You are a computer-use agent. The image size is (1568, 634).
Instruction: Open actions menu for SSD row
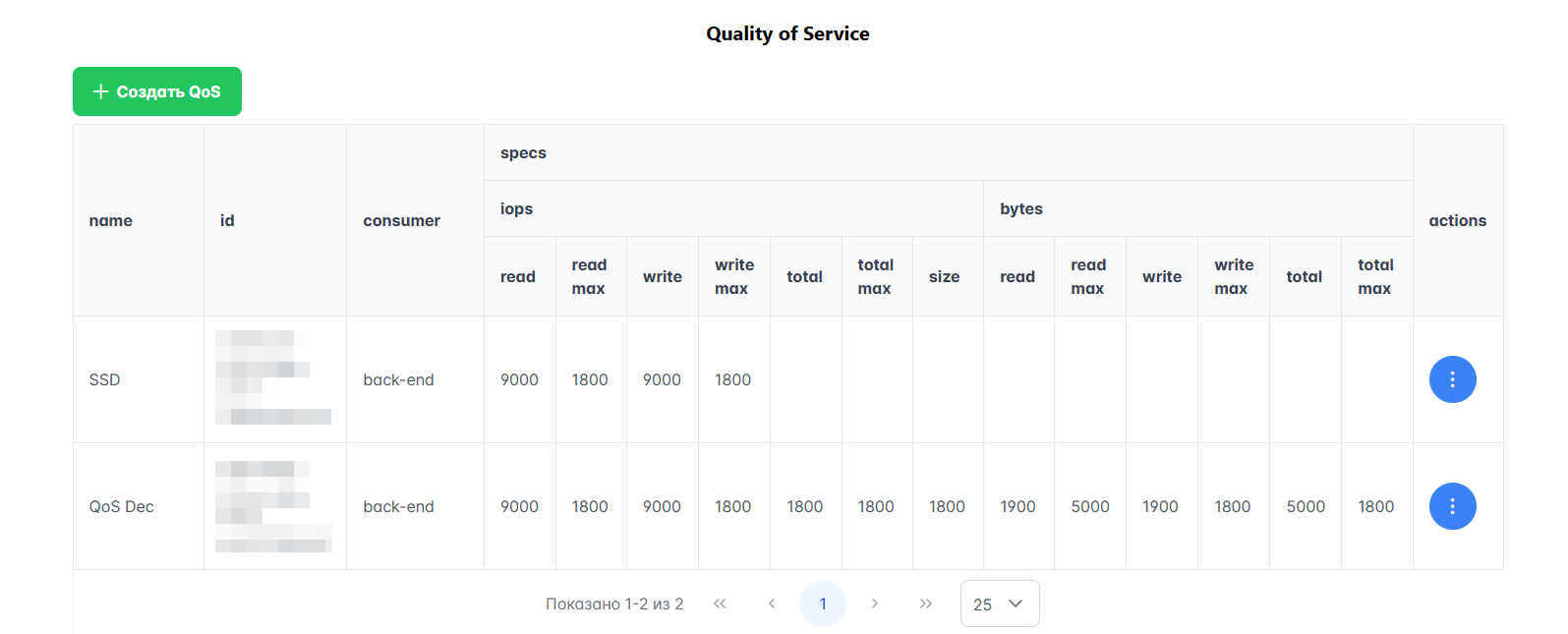pyautogui.click(x=1452, y=379)
